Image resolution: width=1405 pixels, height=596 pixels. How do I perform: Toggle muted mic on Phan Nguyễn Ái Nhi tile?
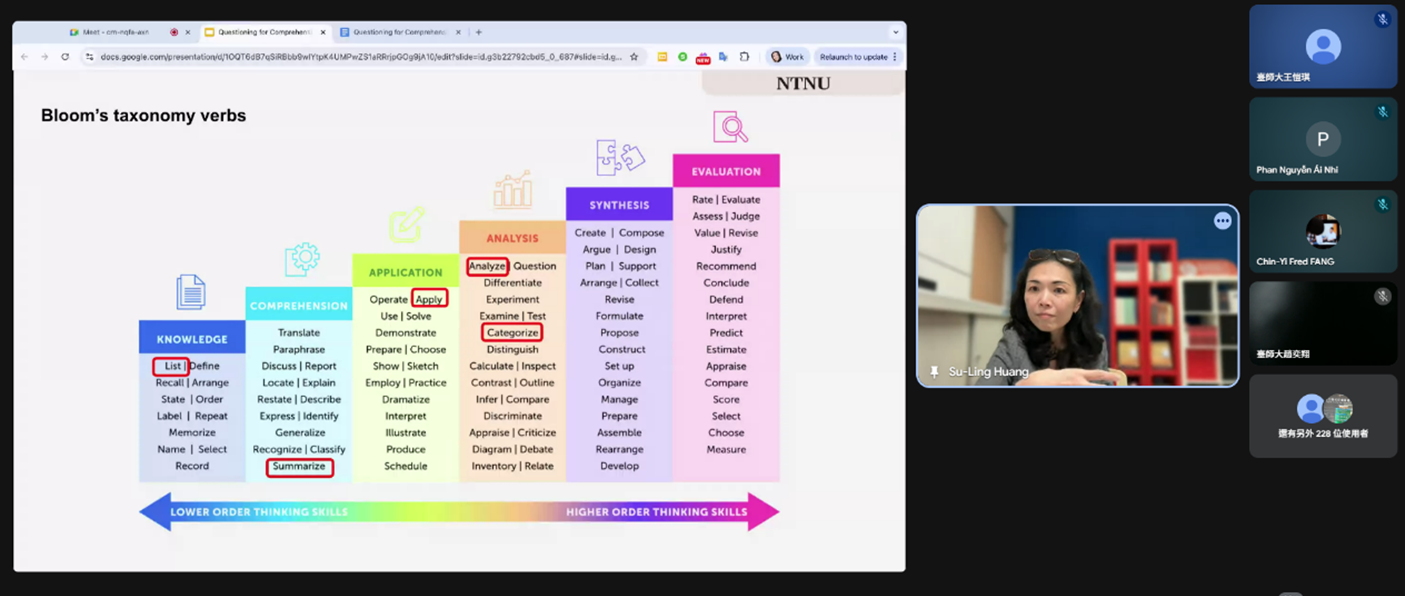tap(1382, 112)
